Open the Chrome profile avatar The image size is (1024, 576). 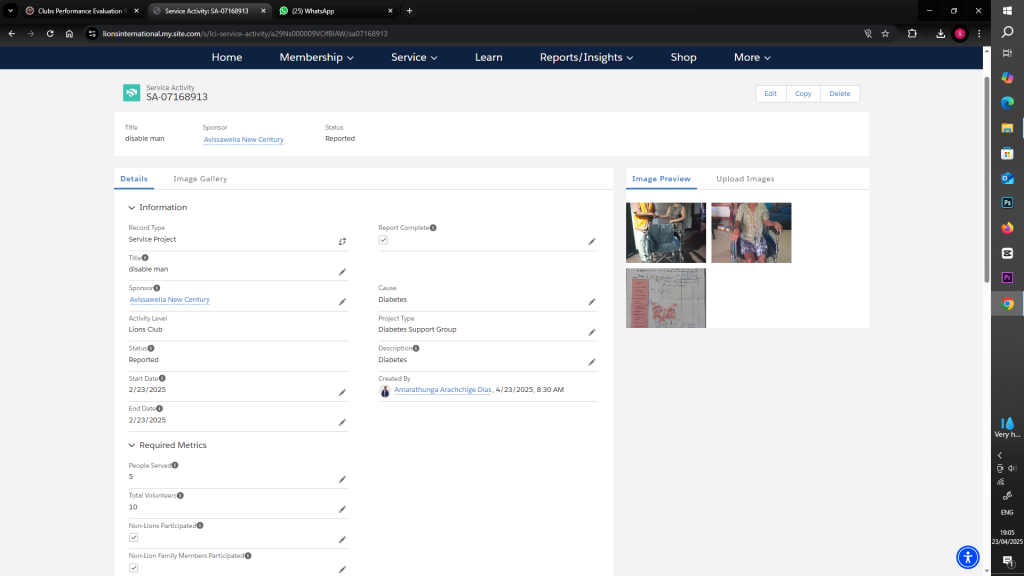coord(959,33)
